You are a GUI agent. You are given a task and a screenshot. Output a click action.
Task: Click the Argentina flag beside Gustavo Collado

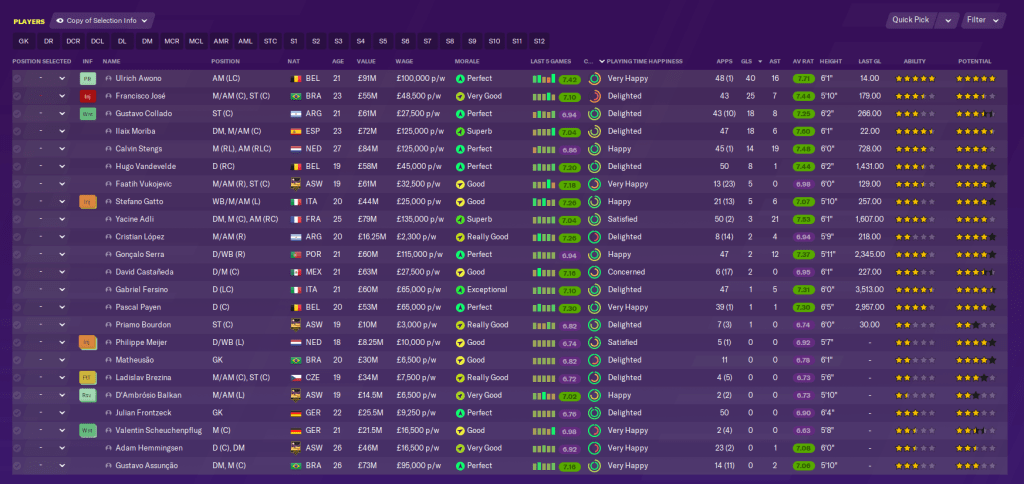coord(294,114)
